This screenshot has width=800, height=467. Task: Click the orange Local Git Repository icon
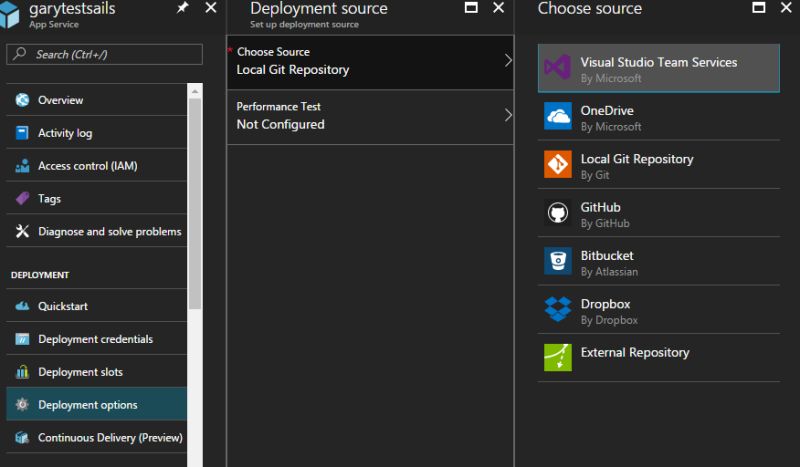point(558,164)
